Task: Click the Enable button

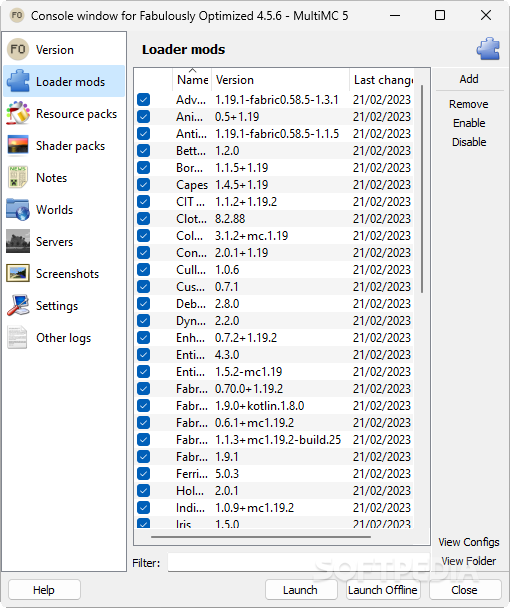Action: tap(469, 123)
